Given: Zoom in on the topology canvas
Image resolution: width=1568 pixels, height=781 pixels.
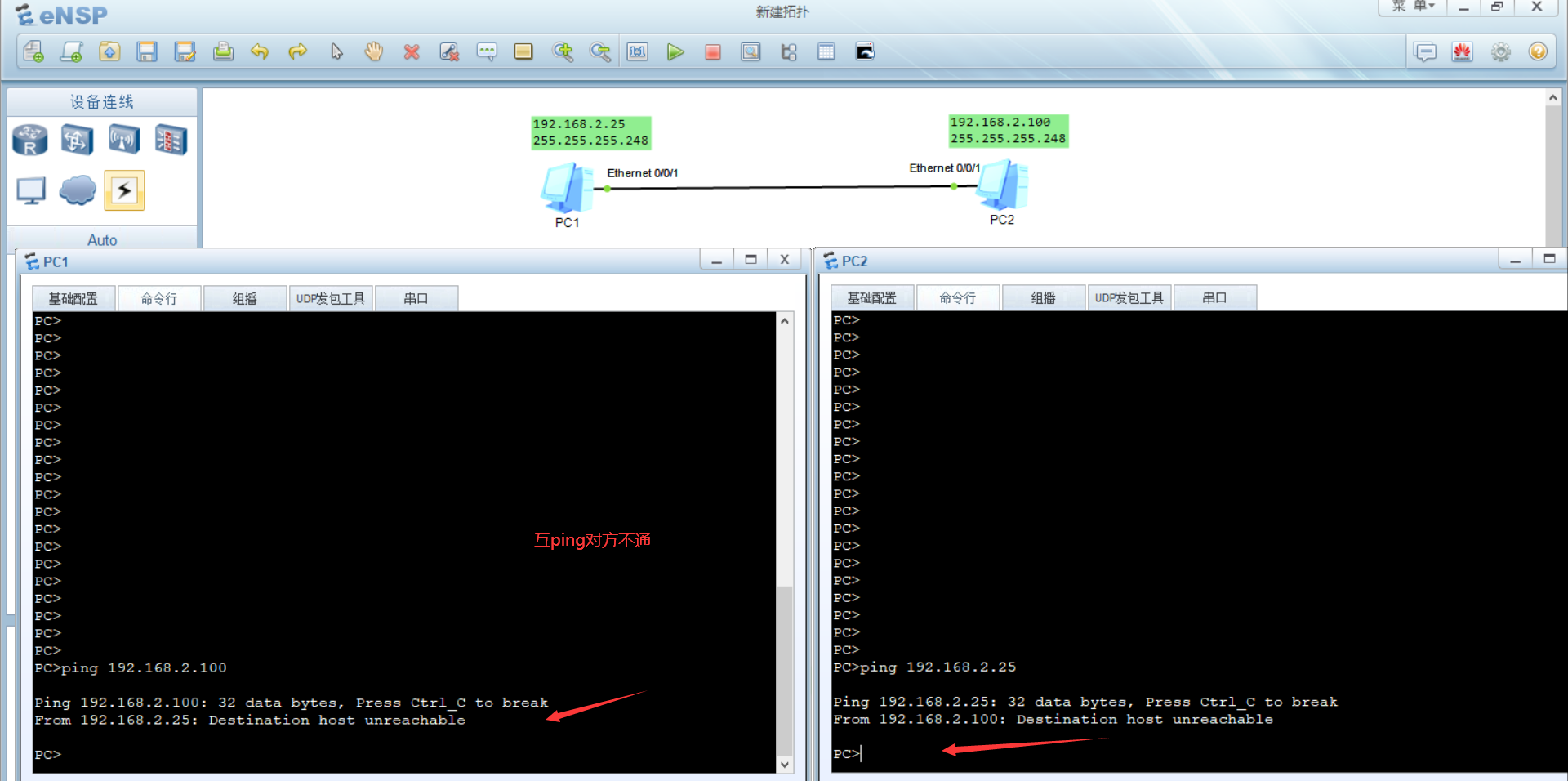Looking at the screenshot, I should (563, 52).
